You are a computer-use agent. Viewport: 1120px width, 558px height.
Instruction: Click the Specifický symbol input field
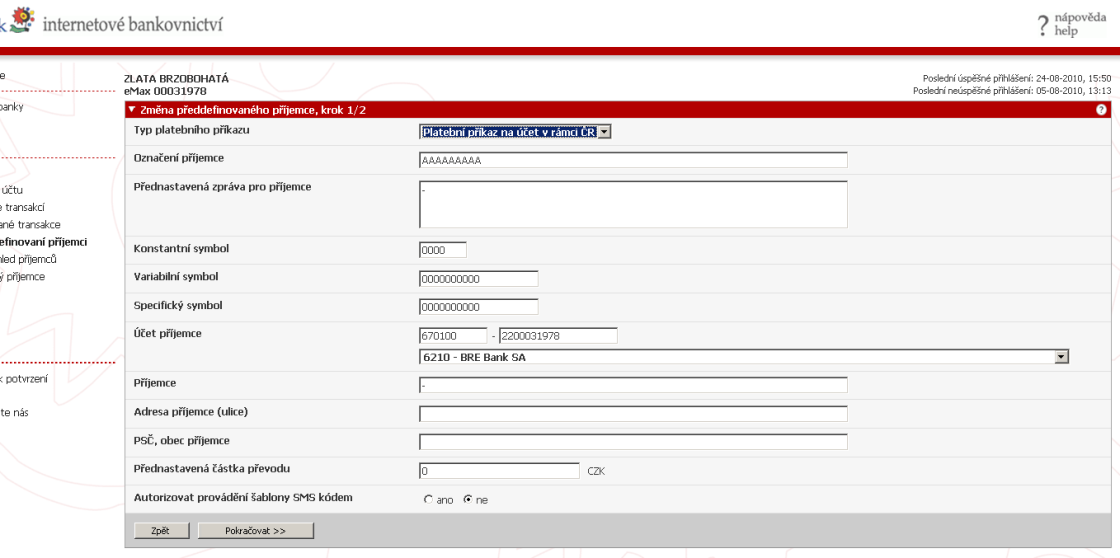(x=479, y=306)
